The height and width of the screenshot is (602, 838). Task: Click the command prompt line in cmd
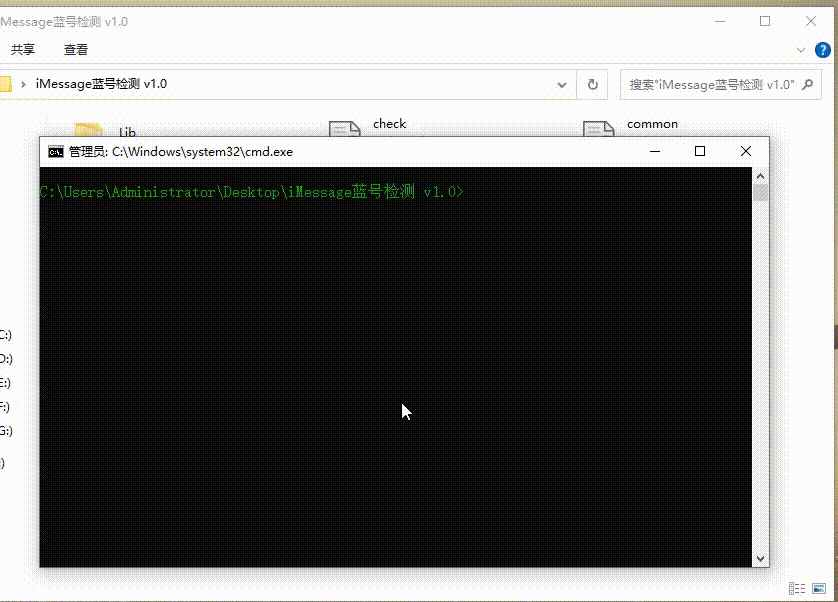point(252,191)
